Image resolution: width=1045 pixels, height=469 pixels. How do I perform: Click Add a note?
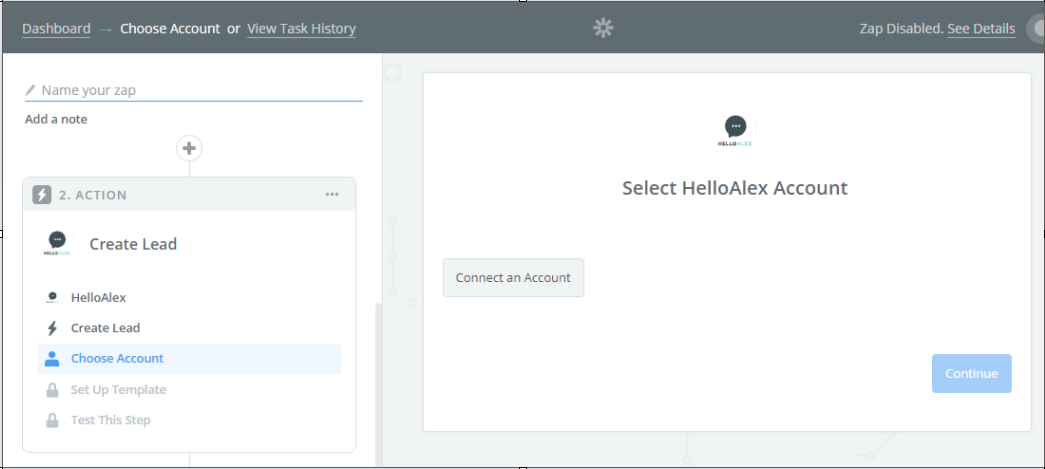click(x=56, y=119)
